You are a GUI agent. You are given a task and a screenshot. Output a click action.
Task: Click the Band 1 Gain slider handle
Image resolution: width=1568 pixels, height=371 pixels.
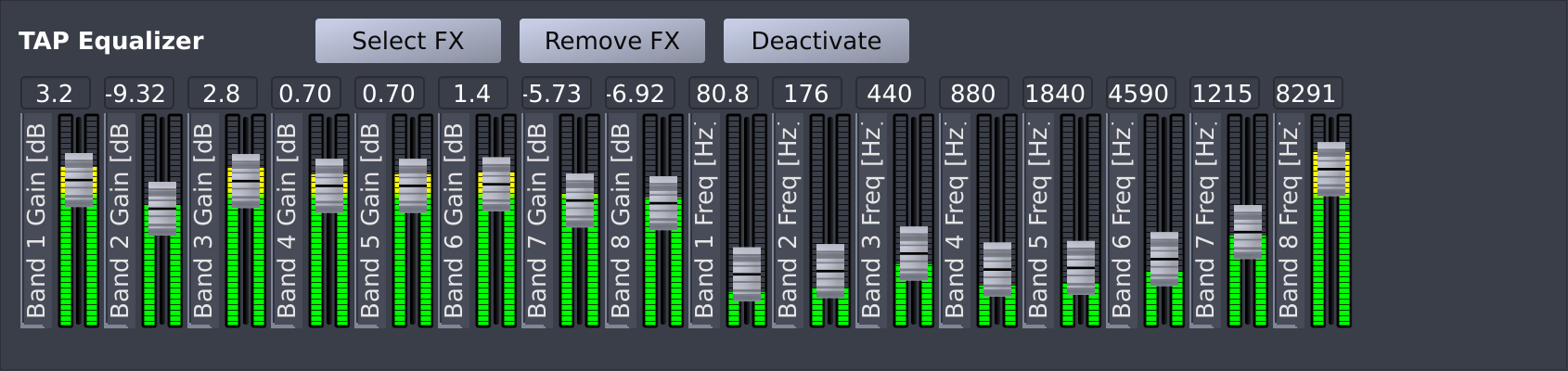tap(79, 179)
